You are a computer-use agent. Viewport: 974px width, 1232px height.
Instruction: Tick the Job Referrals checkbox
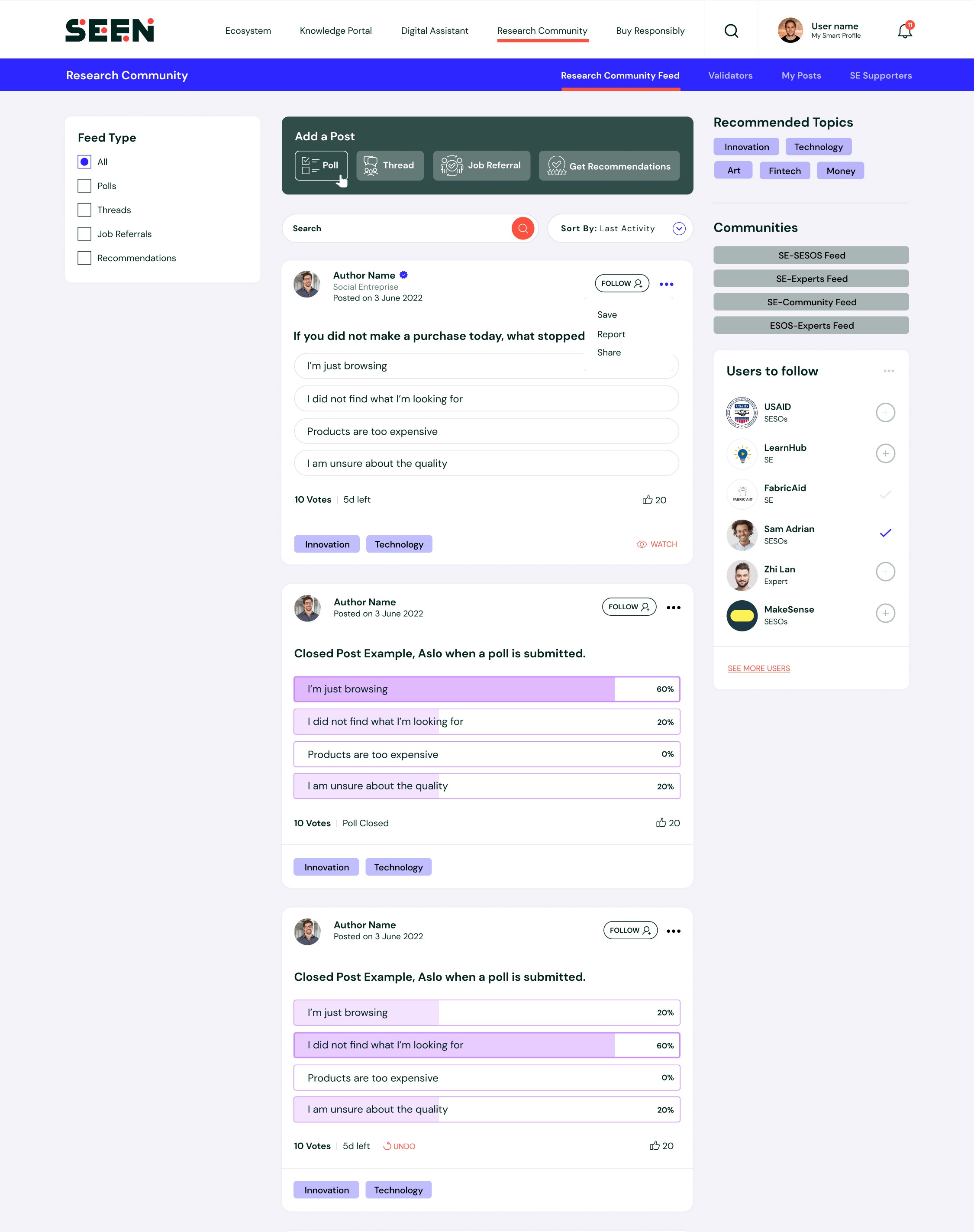84,234
